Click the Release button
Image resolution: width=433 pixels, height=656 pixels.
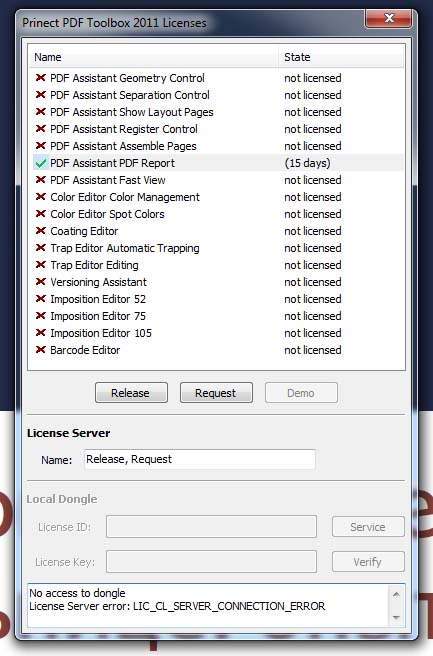[131, 393]
